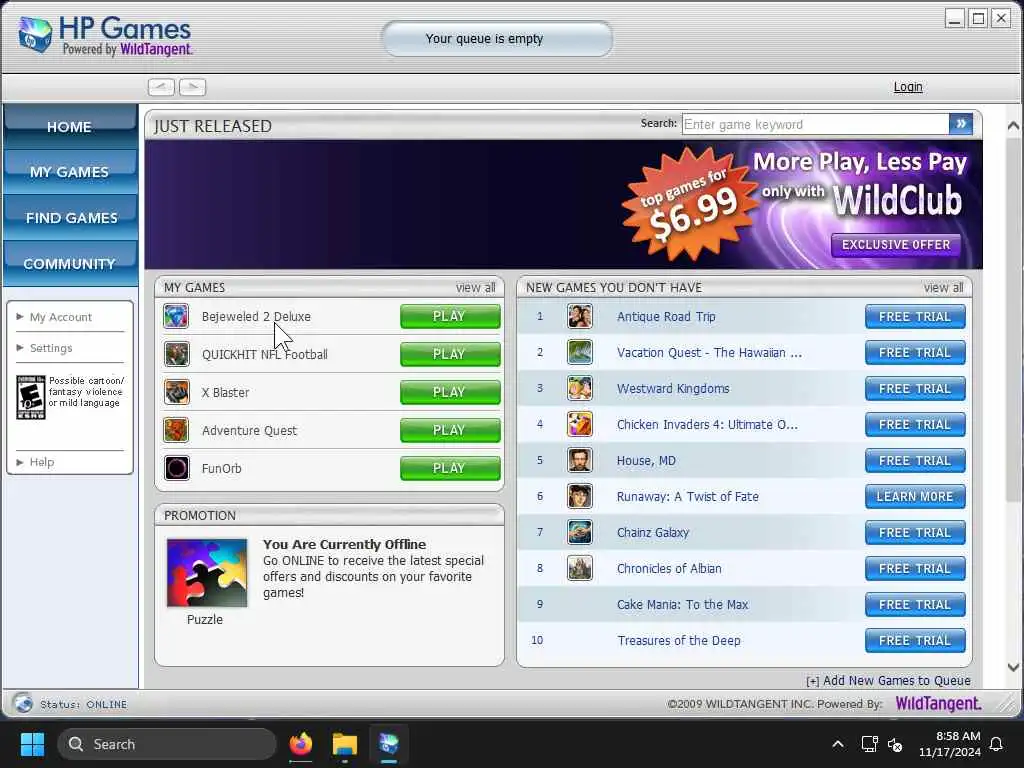Open the COMMUNITY tab

(70, 263)
